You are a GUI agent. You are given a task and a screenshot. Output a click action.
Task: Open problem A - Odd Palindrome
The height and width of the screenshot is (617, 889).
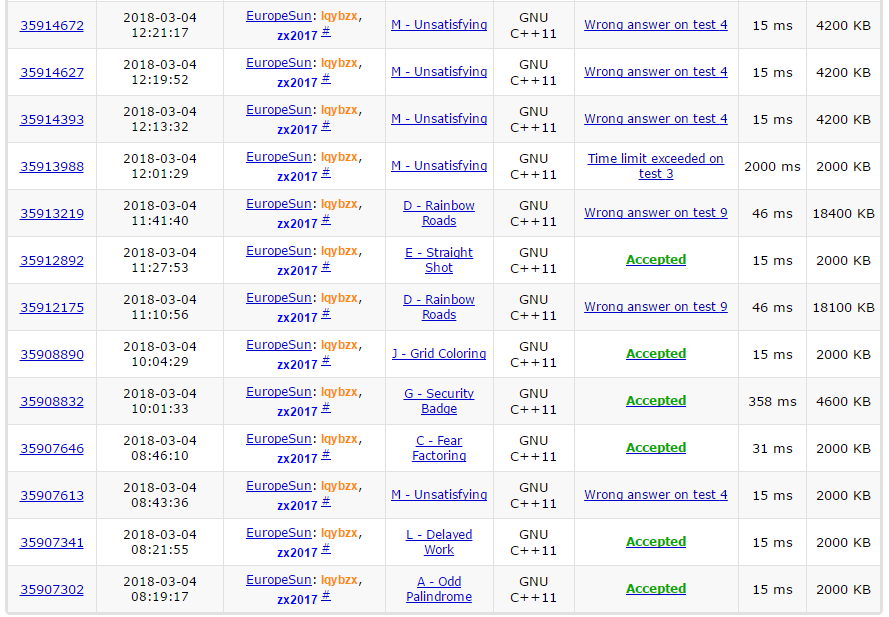click(x=439, y=589)
